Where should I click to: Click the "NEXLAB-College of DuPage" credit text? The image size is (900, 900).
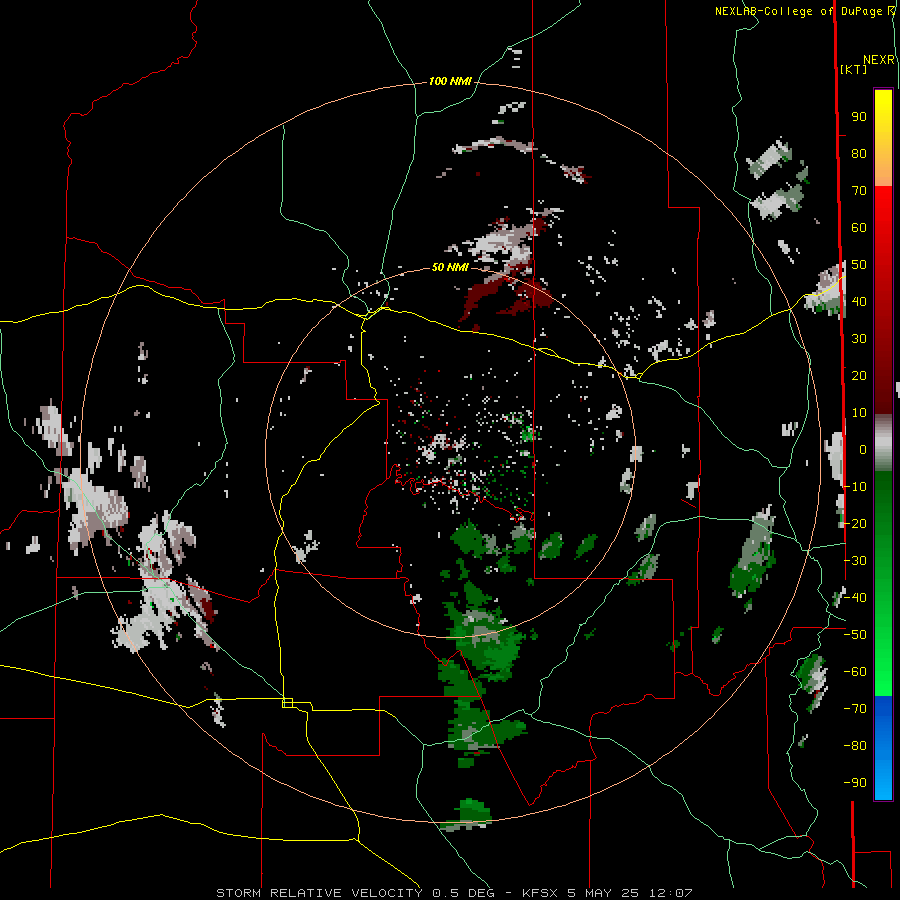click(x=798, y=11)
